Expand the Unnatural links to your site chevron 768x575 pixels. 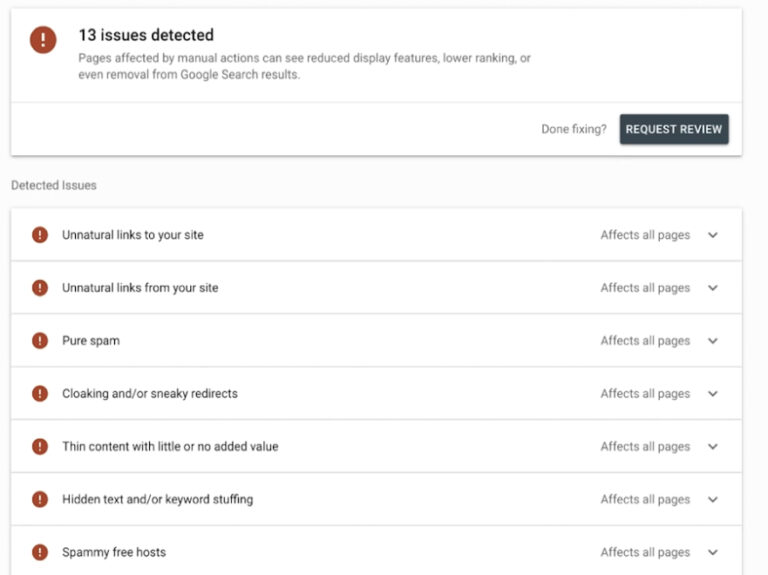click(x=713, y=235)
